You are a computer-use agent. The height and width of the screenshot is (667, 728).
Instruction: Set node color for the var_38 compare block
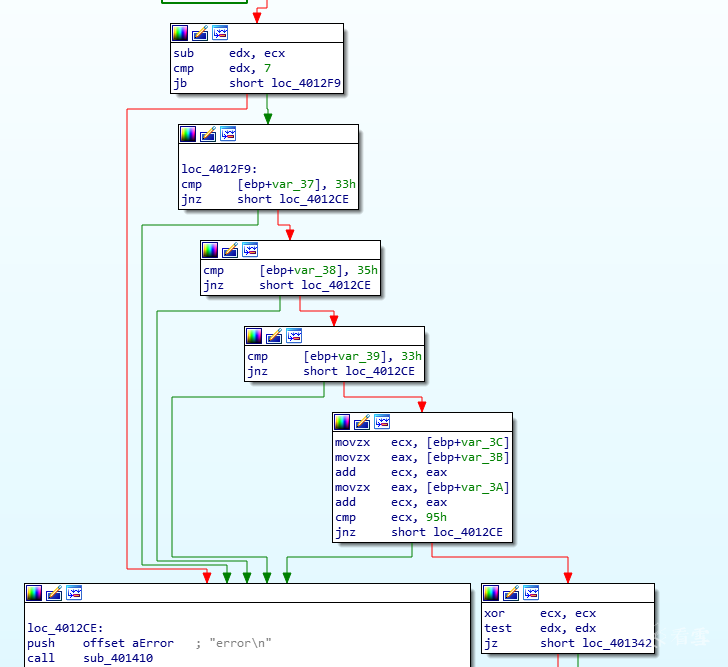point(210,250)
